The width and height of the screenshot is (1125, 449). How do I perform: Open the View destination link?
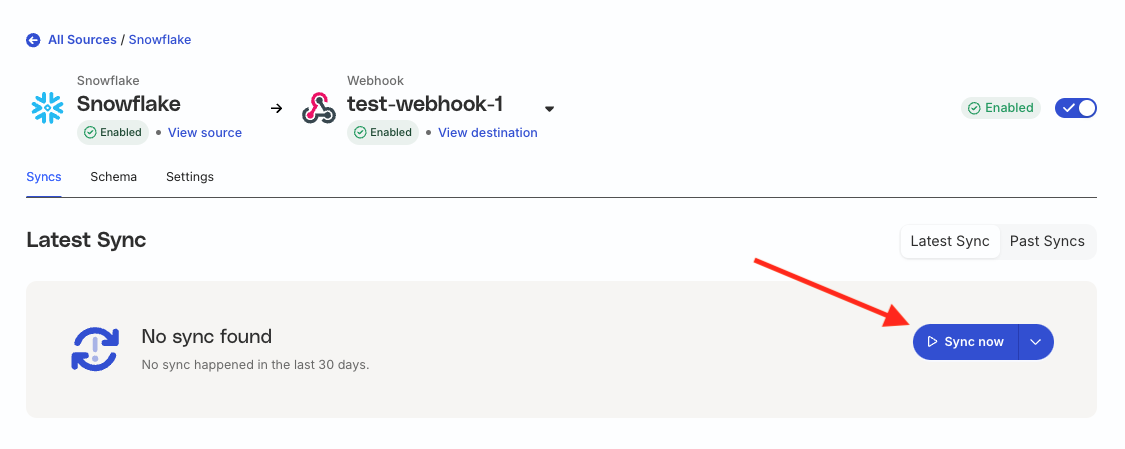(x=487, y=133)
